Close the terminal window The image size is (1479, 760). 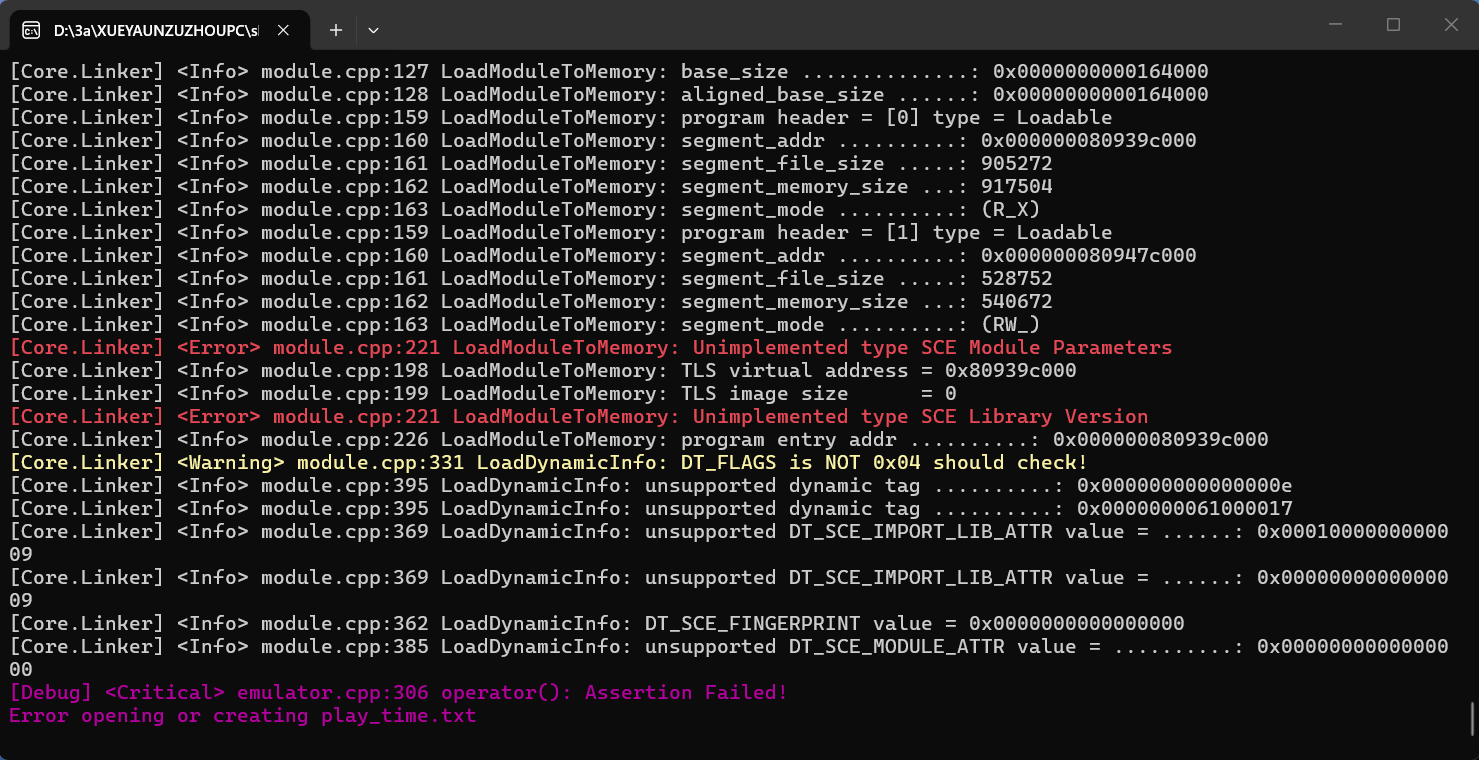[x=1450, y=24]
